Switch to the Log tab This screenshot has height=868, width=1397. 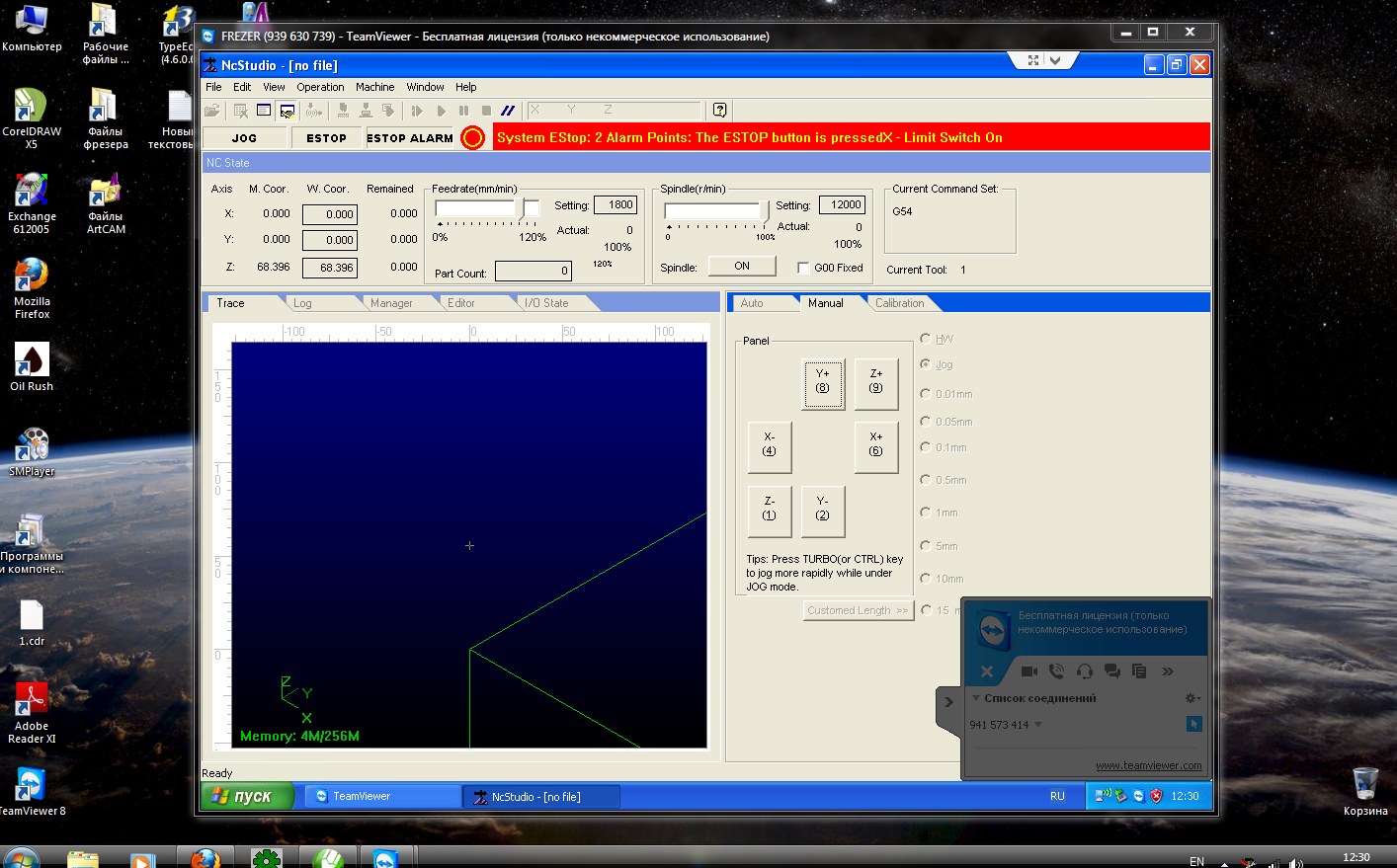pyautogui.click(x=302, y=303)
